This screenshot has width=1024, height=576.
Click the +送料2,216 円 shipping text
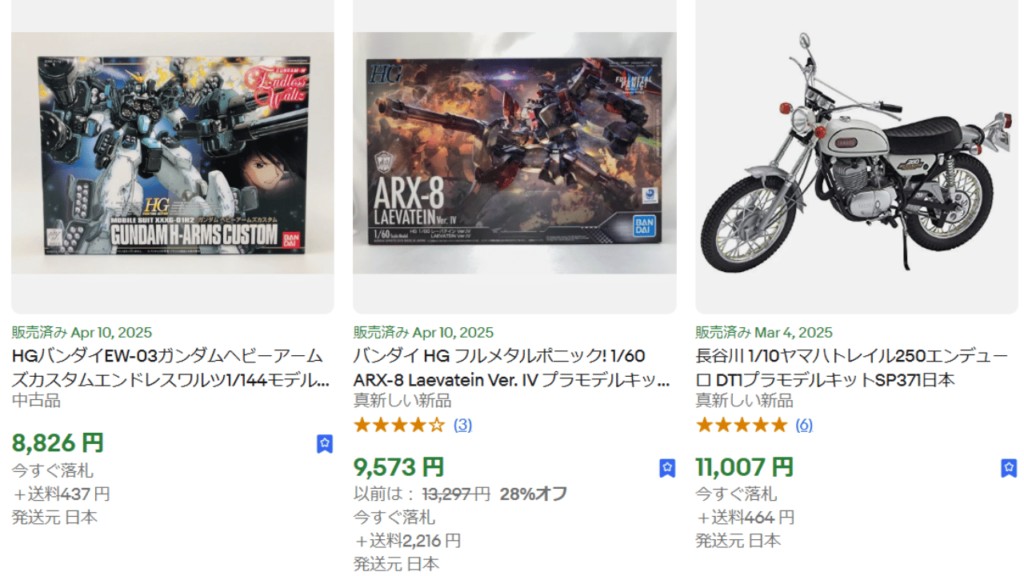(x=408, y=541)
